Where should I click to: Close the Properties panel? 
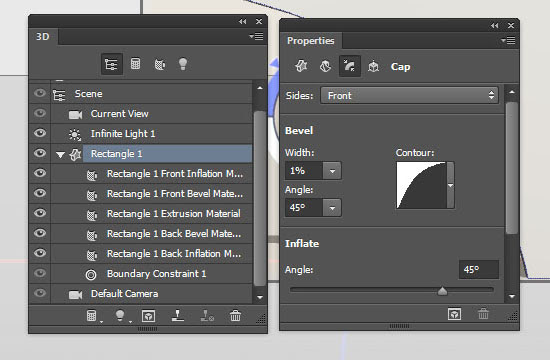tap(511, 26)
